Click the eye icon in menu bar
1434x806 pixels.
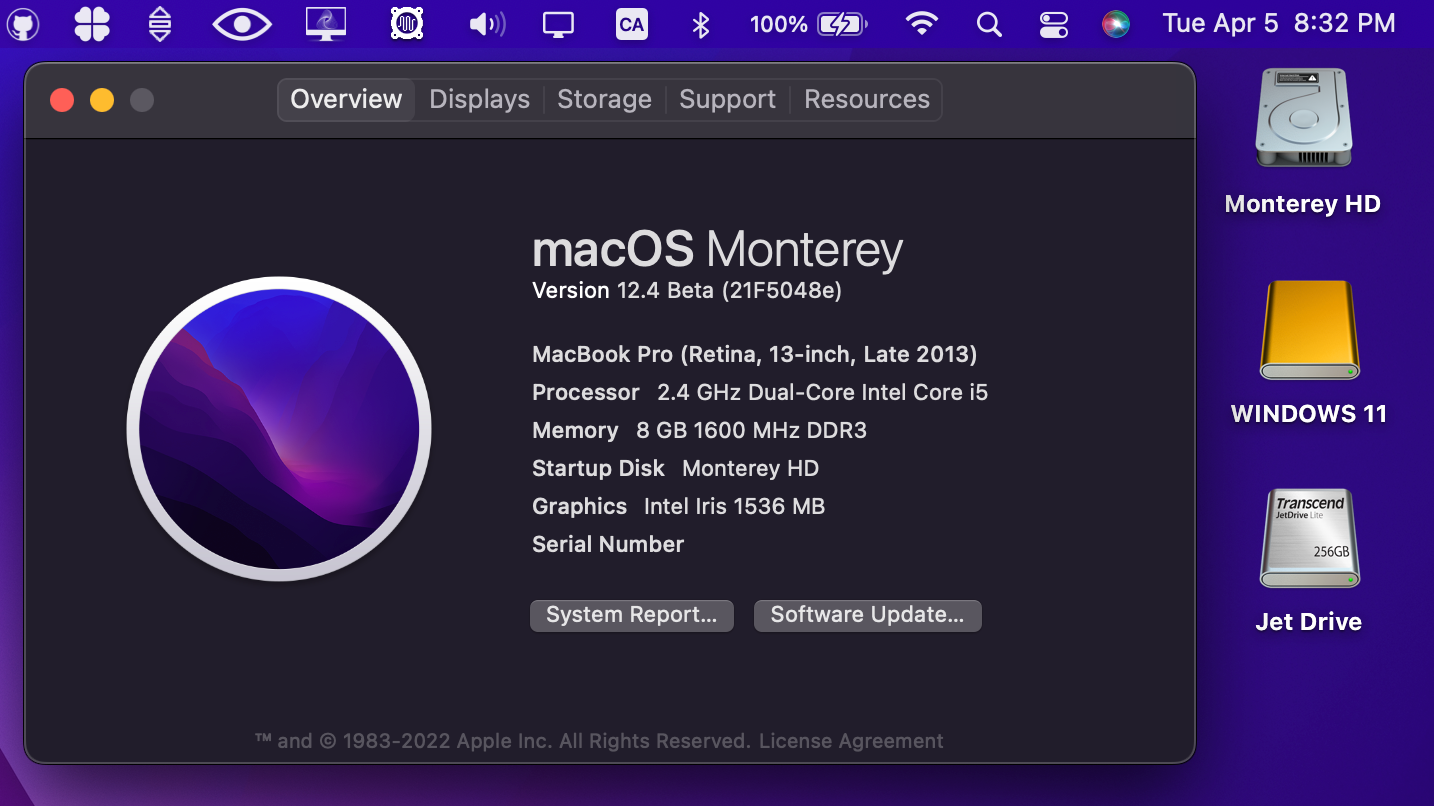[242, 24]
